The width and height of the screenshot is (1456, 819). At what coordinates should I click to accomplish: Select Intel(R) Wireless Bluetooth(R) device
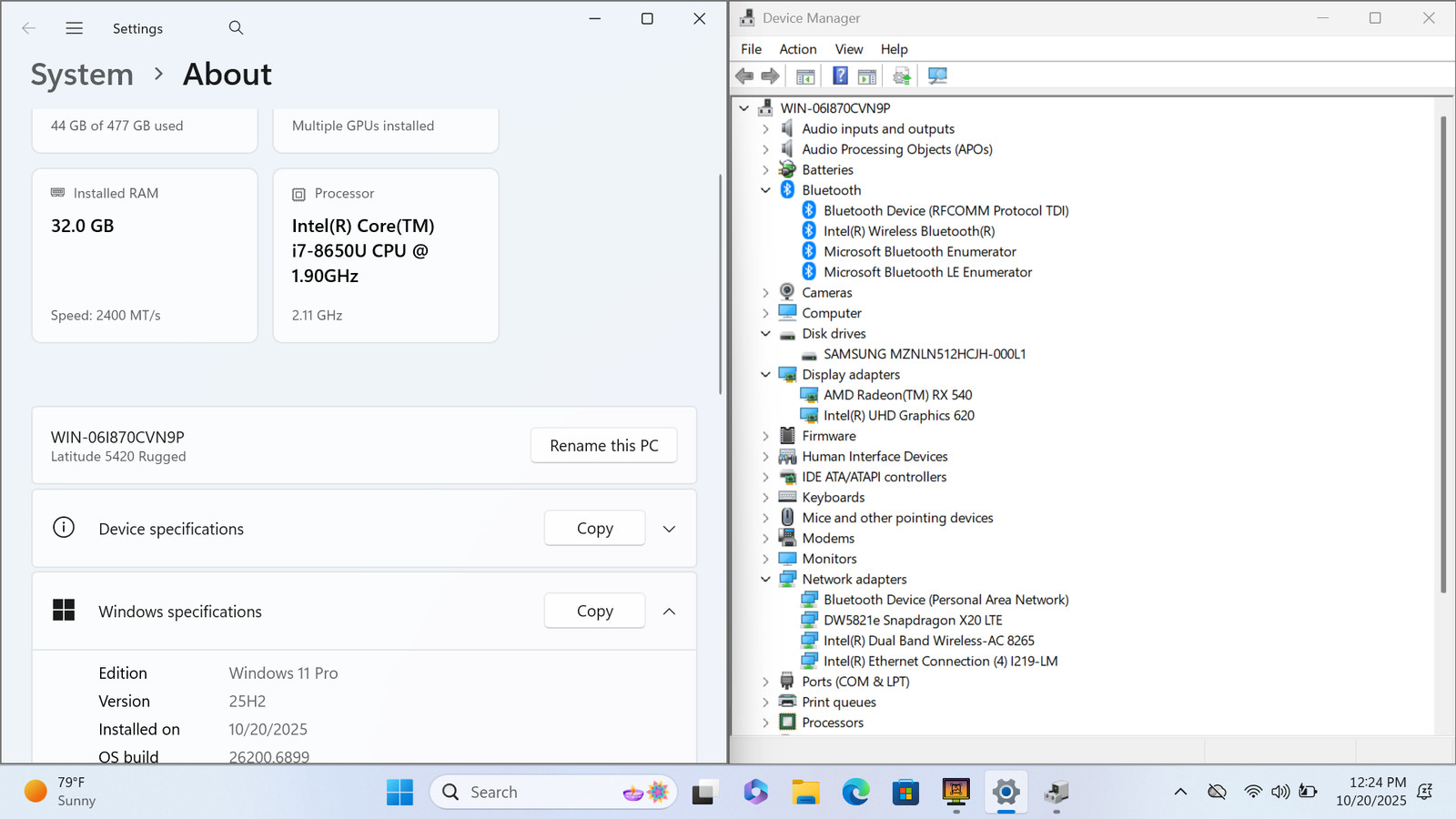[x=909, y=231]
